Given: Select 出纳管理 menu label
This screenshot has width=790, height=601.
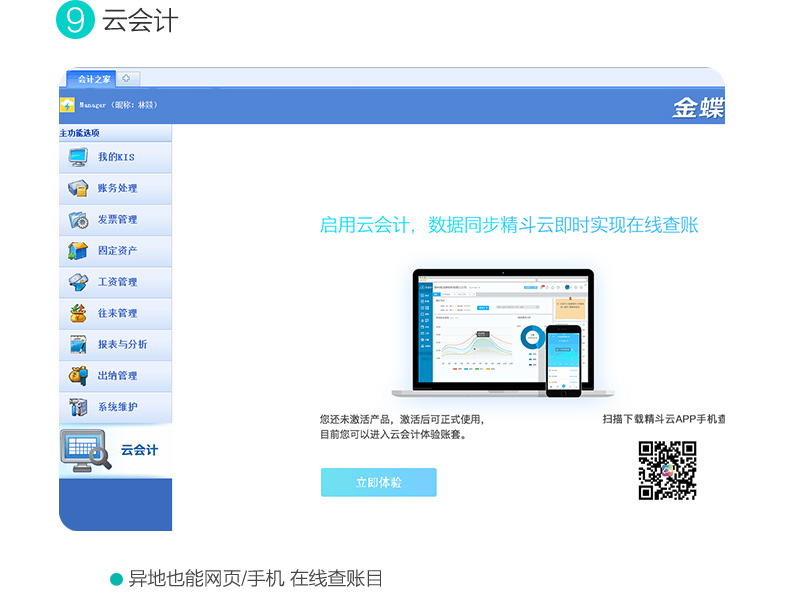Looking at the screenshot, I should click(x=117, y=376).
